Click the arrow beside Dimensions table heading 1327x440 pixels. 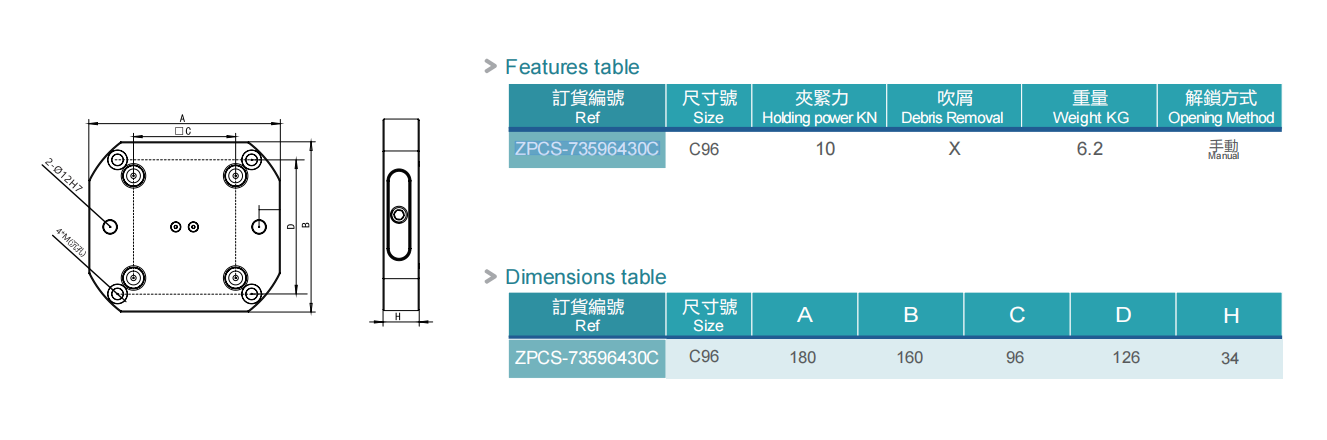coord(490,276)
